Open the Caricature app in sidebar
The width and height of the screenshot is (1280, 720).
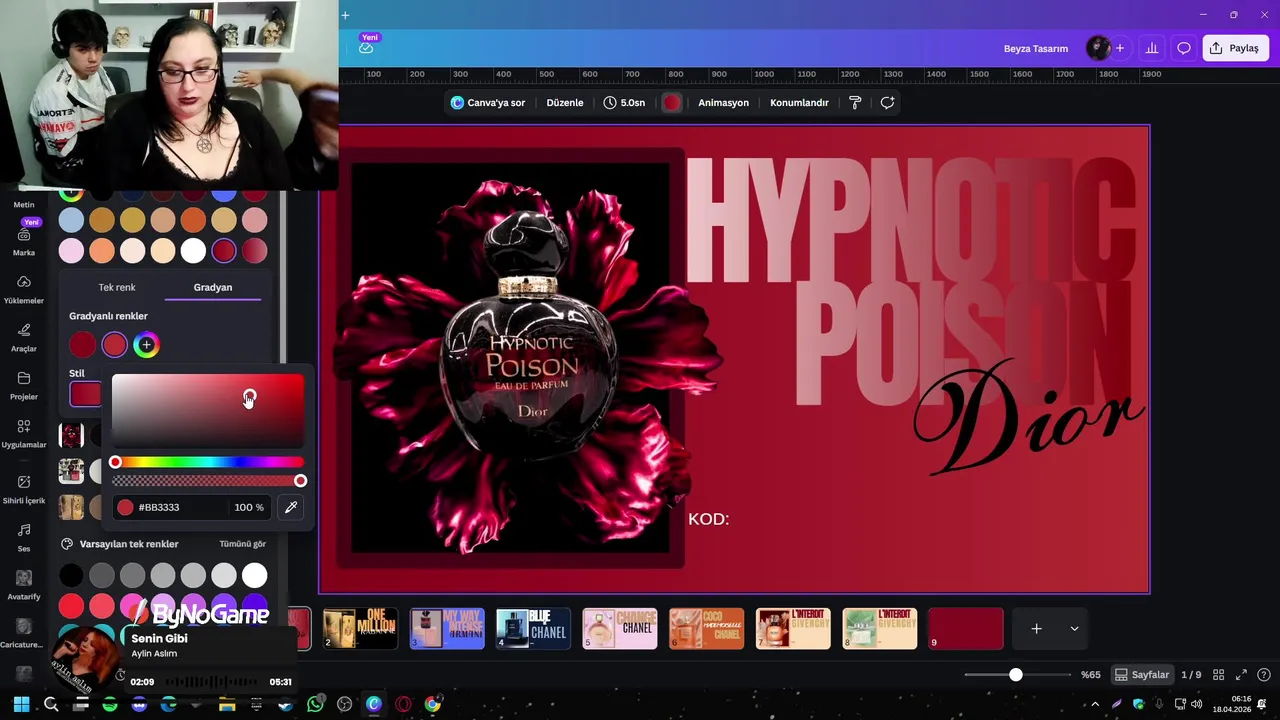(24, 633)
